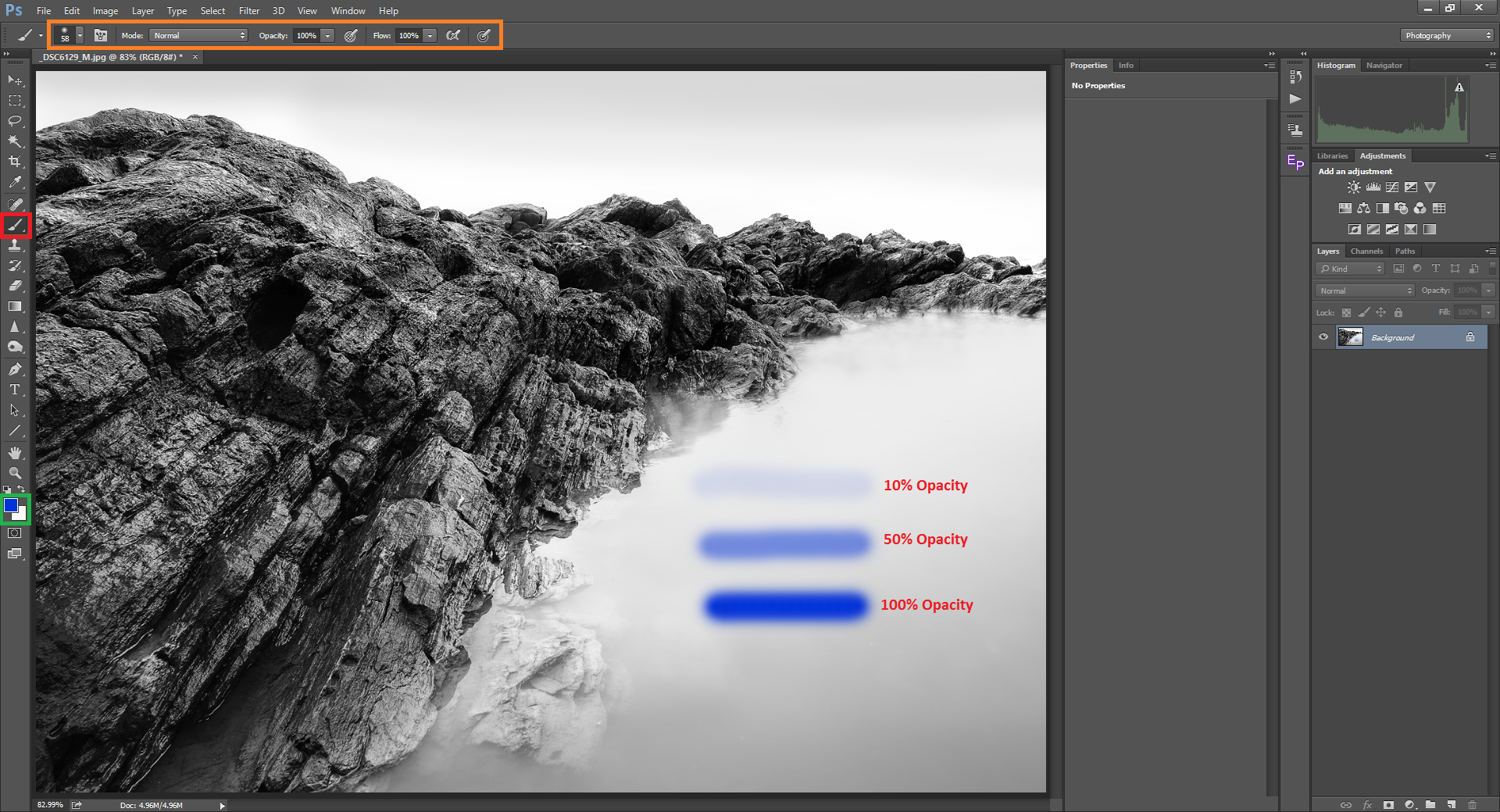1500x812 pixels.
Task: Hide the Background layer eye icon
Action: [1323, 337]
